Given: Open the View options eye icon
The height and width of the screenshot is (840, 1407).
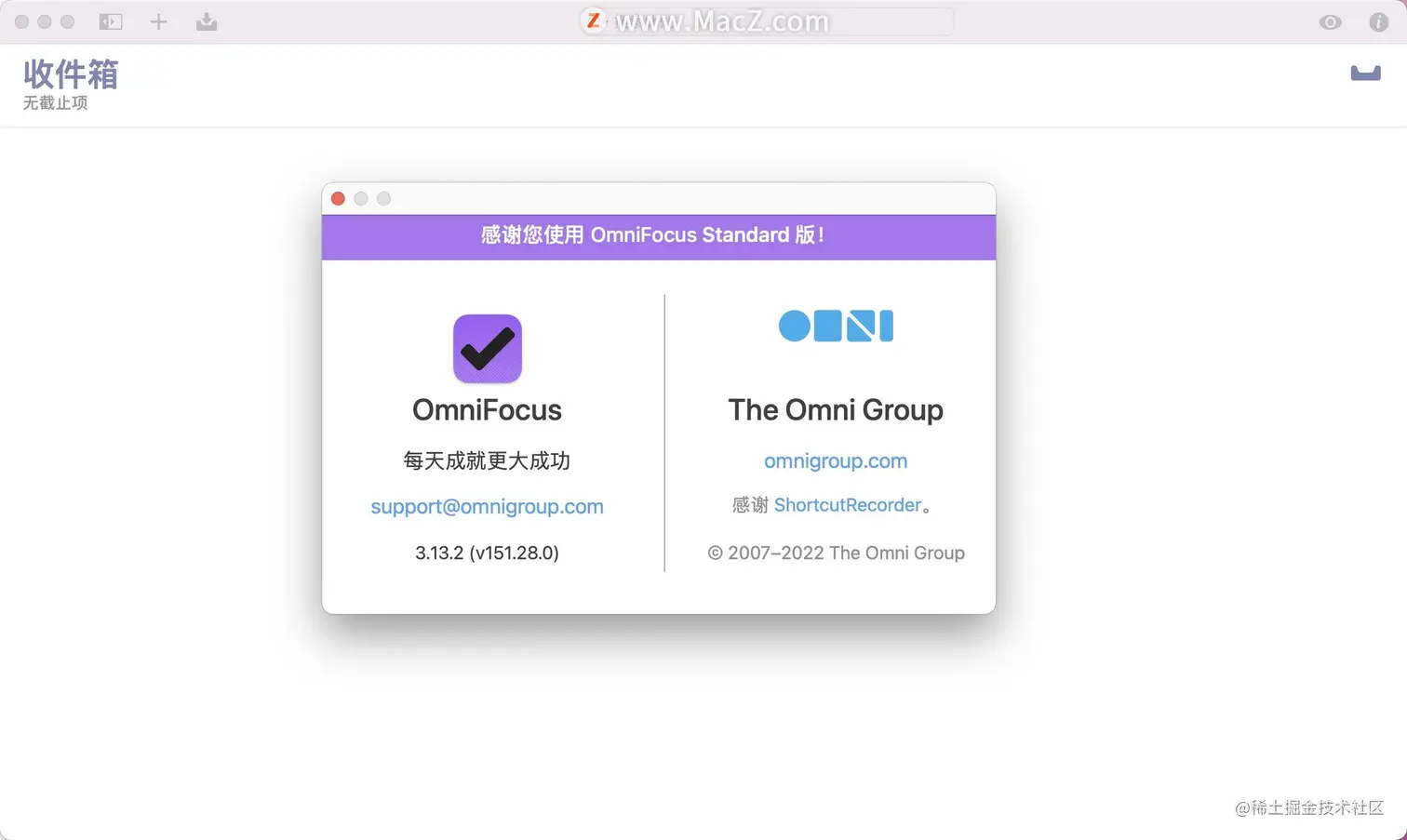Looking at the screenshot, I should (x=1330, y=22).
